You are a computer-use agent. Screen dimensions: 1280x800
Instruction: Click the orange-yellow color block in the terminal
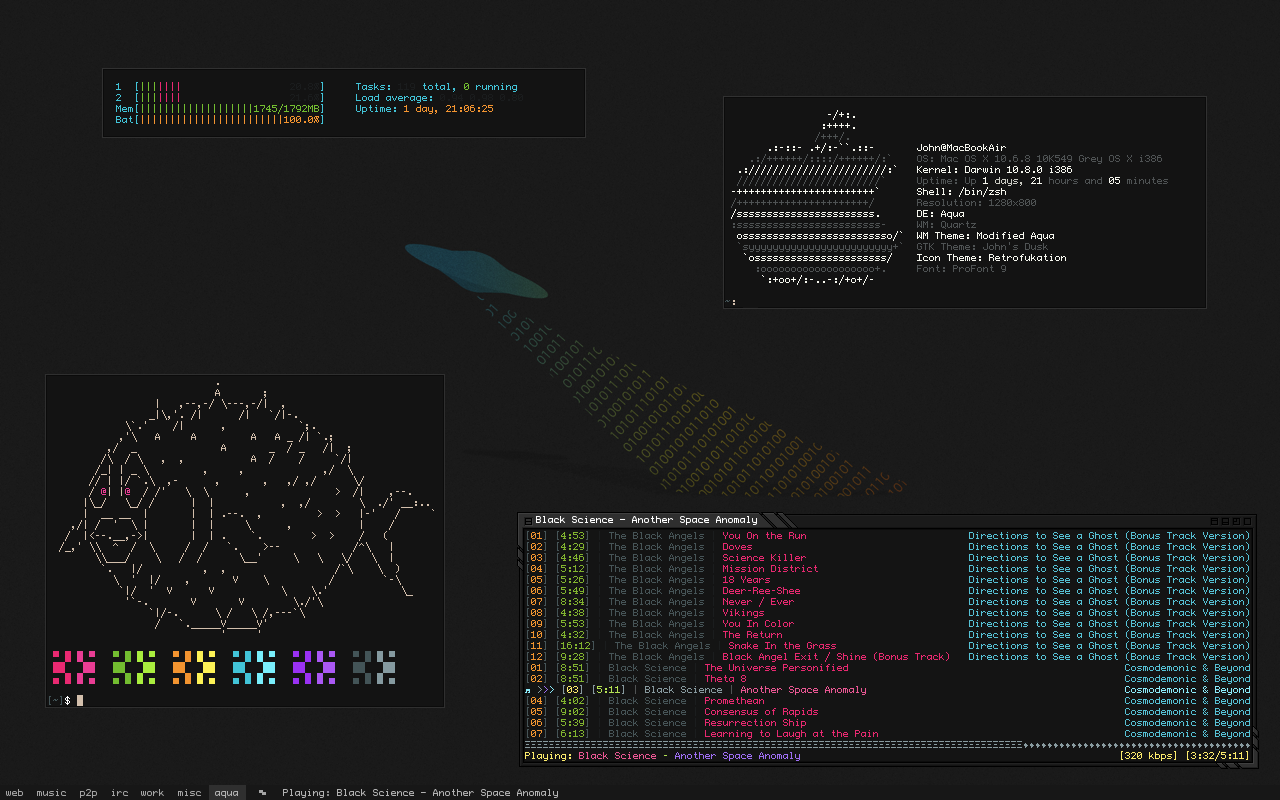coord(194,667)
